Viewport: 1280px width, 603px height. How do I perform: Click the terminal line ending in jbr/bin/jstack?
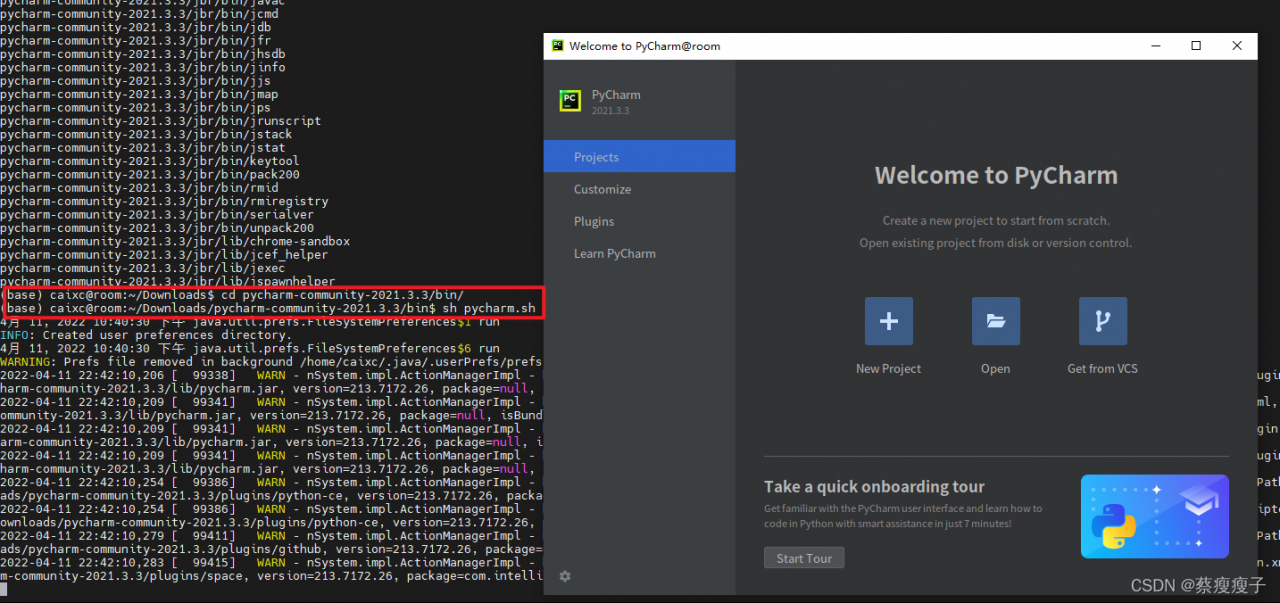coord(146,134)
